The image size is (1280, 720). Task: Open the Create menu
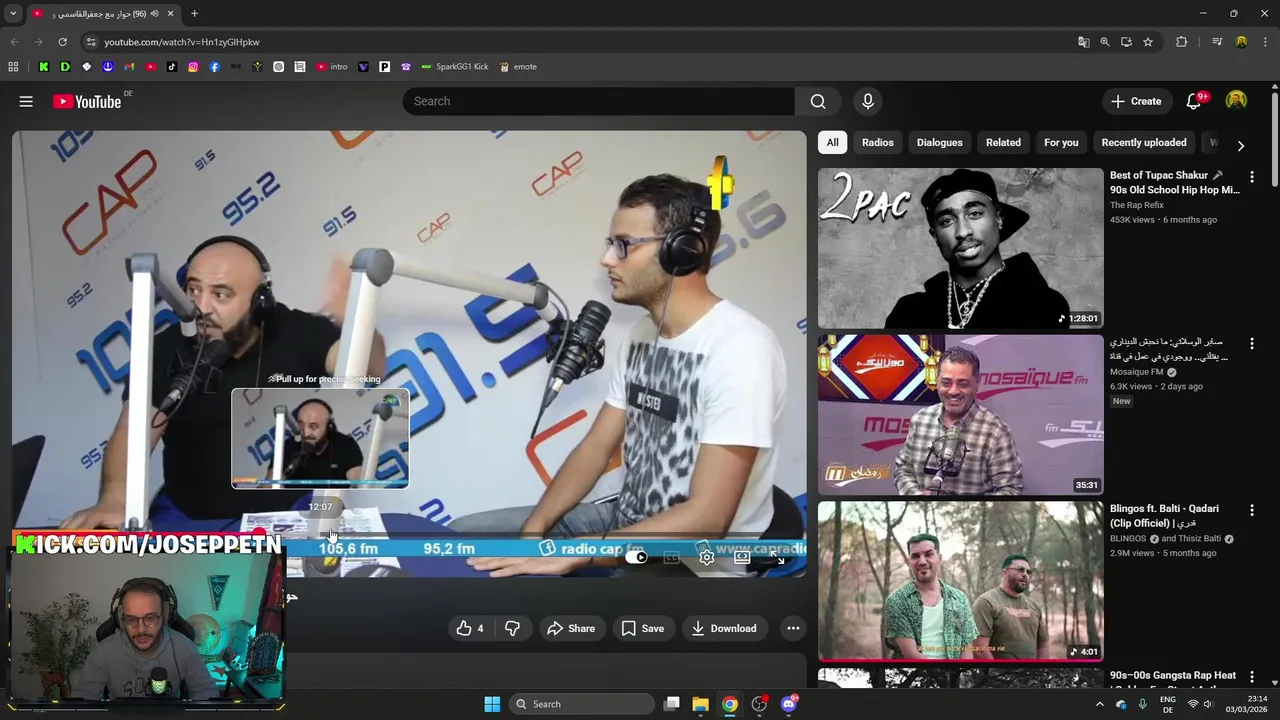[1136, 101]
